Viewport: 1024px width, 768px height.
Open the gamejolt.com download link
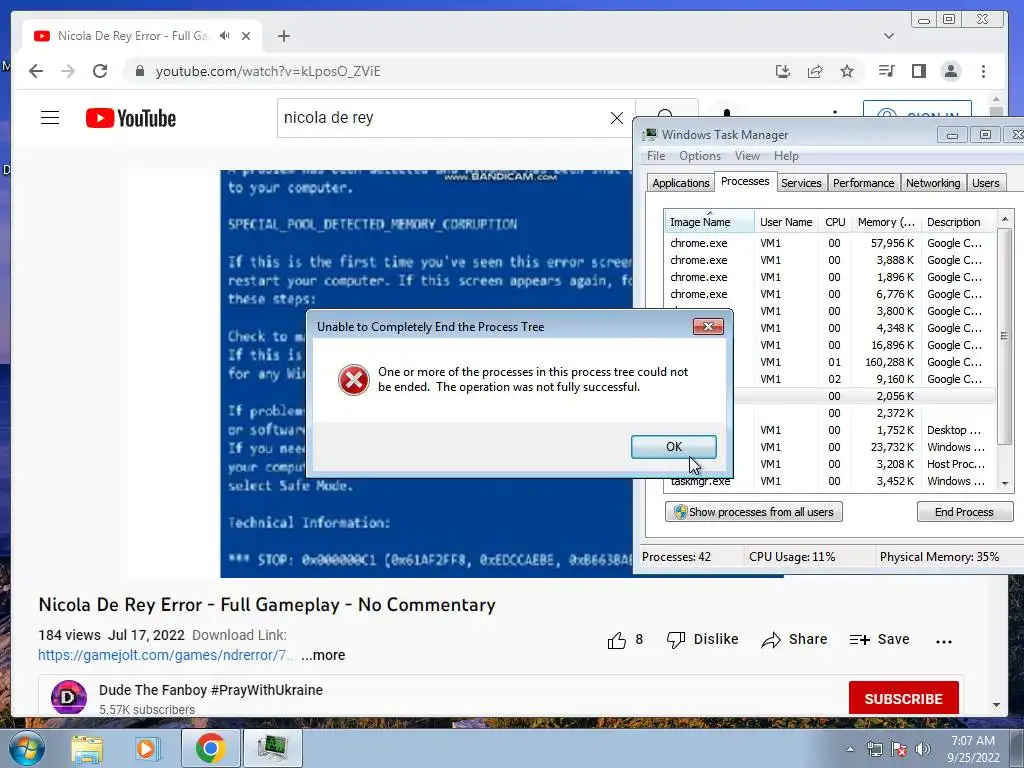click(x=166, y=655)
